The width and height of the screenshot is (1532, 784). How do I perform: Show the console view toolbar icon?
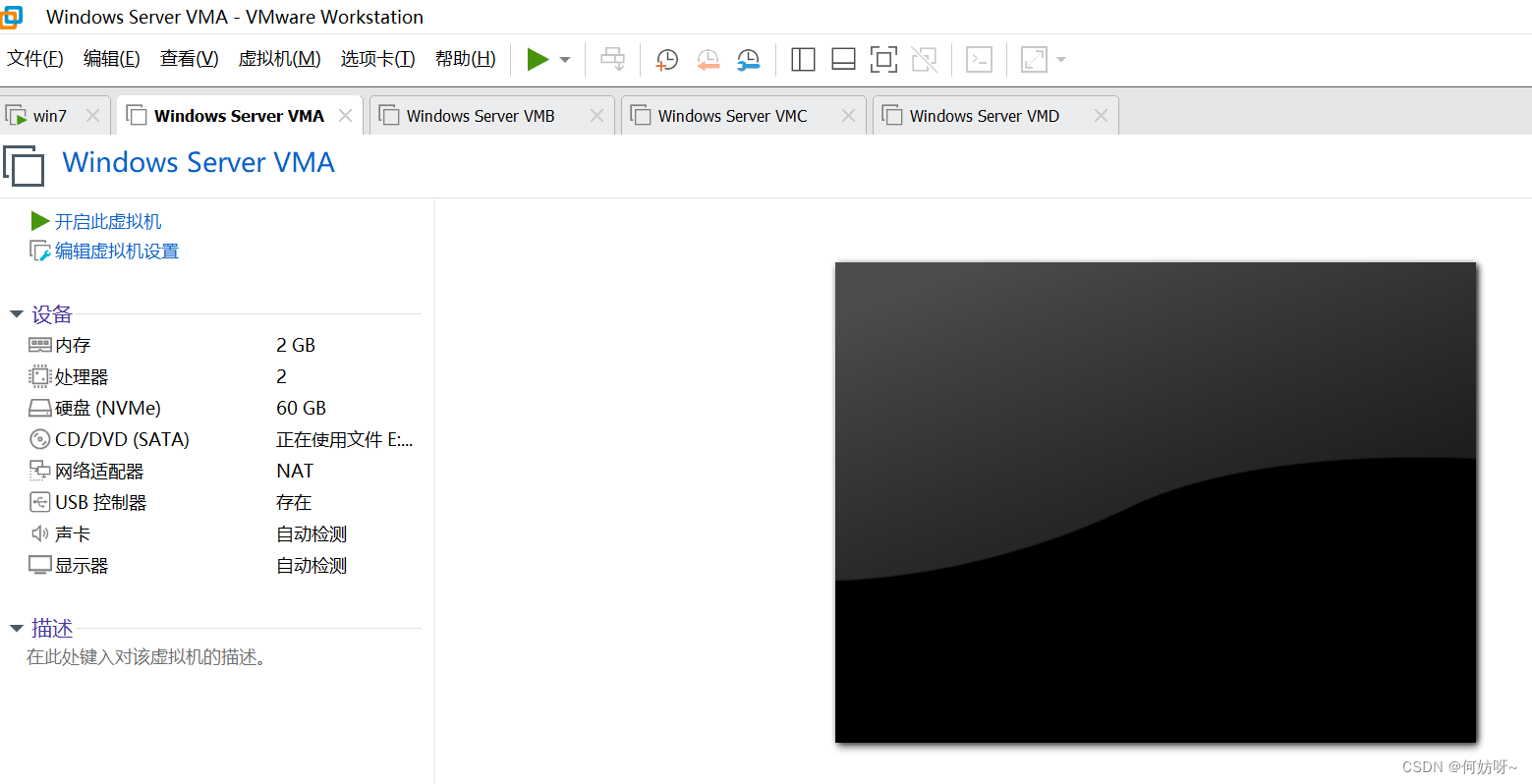979,59
